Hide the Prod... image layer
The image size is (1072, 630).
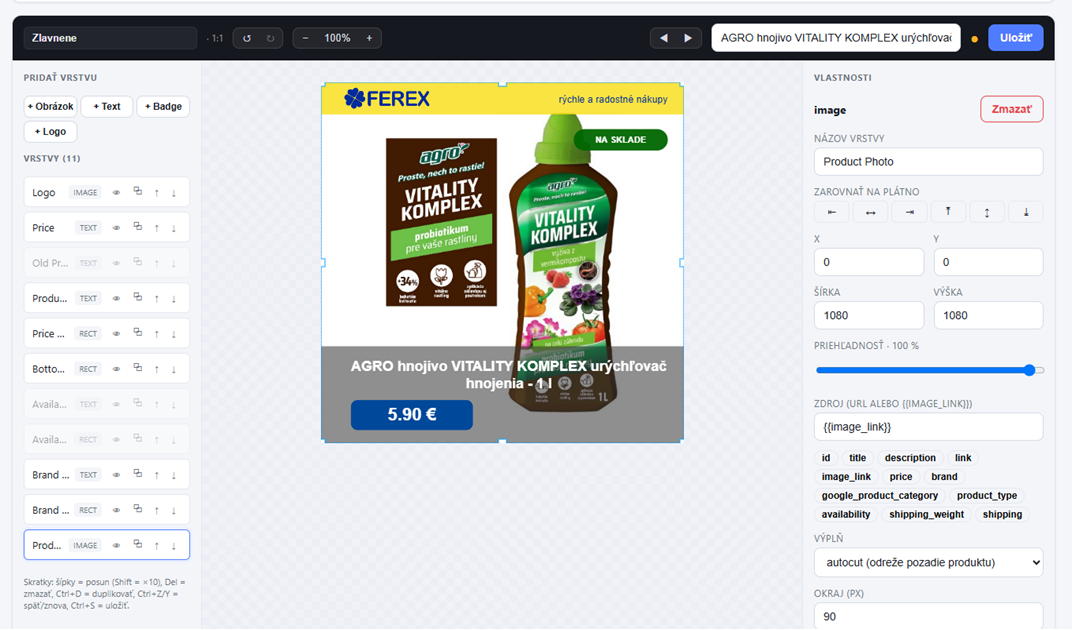tap(116, 546)
